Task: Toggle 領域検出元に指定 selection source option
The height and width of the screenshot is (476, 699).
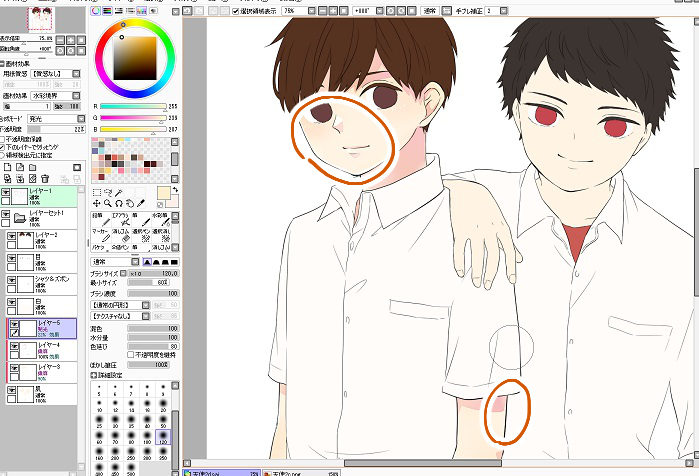Action: click(x=2, y=155)
